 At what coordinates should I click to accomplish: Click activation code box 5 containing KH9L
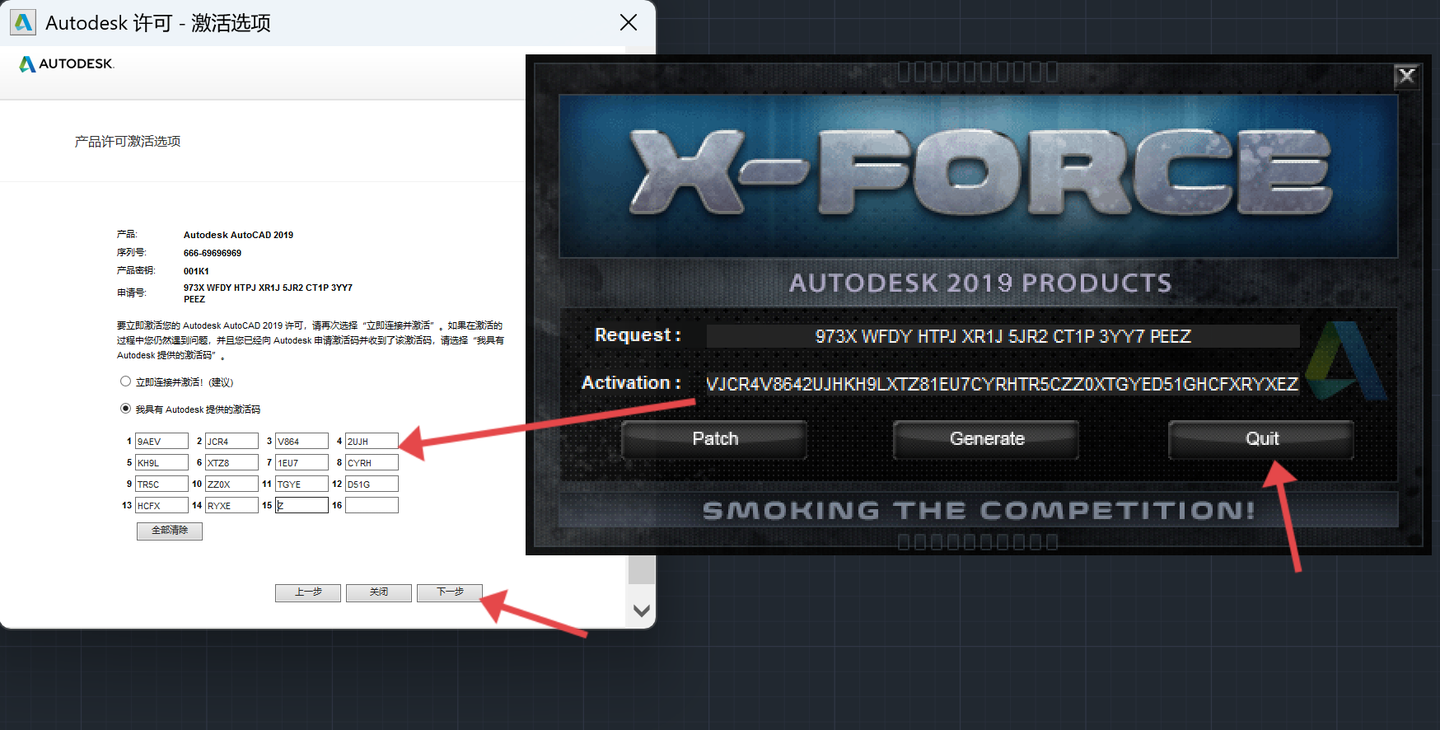point(162,462)
